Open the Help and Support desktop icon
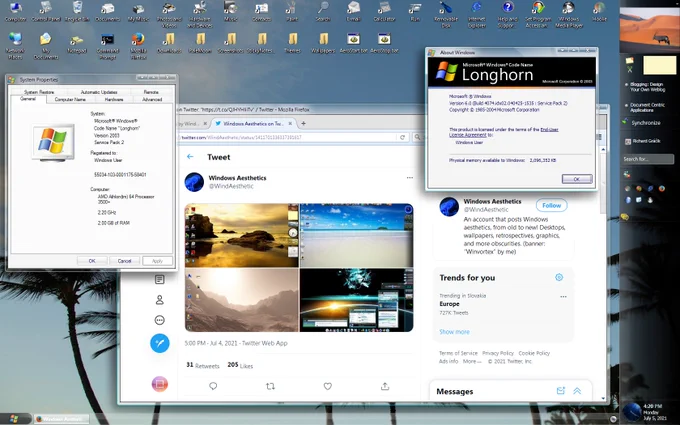Viewport: 680px width, 425px height. pos(507,13)
